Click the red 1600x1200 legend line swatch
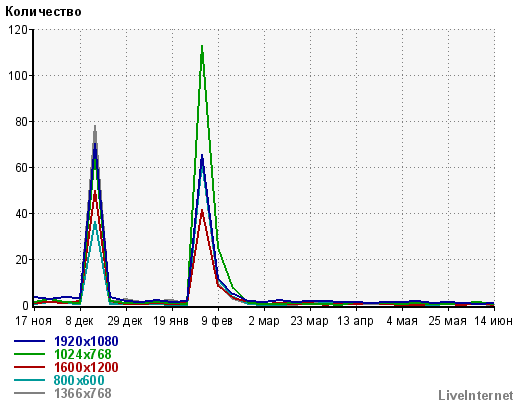 29,367
